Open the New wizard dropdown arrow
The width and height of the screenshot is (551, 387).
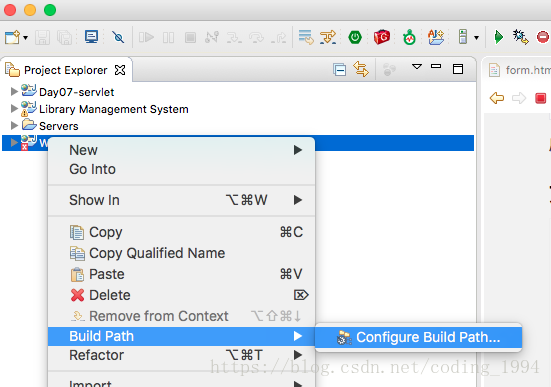(25, 38)
